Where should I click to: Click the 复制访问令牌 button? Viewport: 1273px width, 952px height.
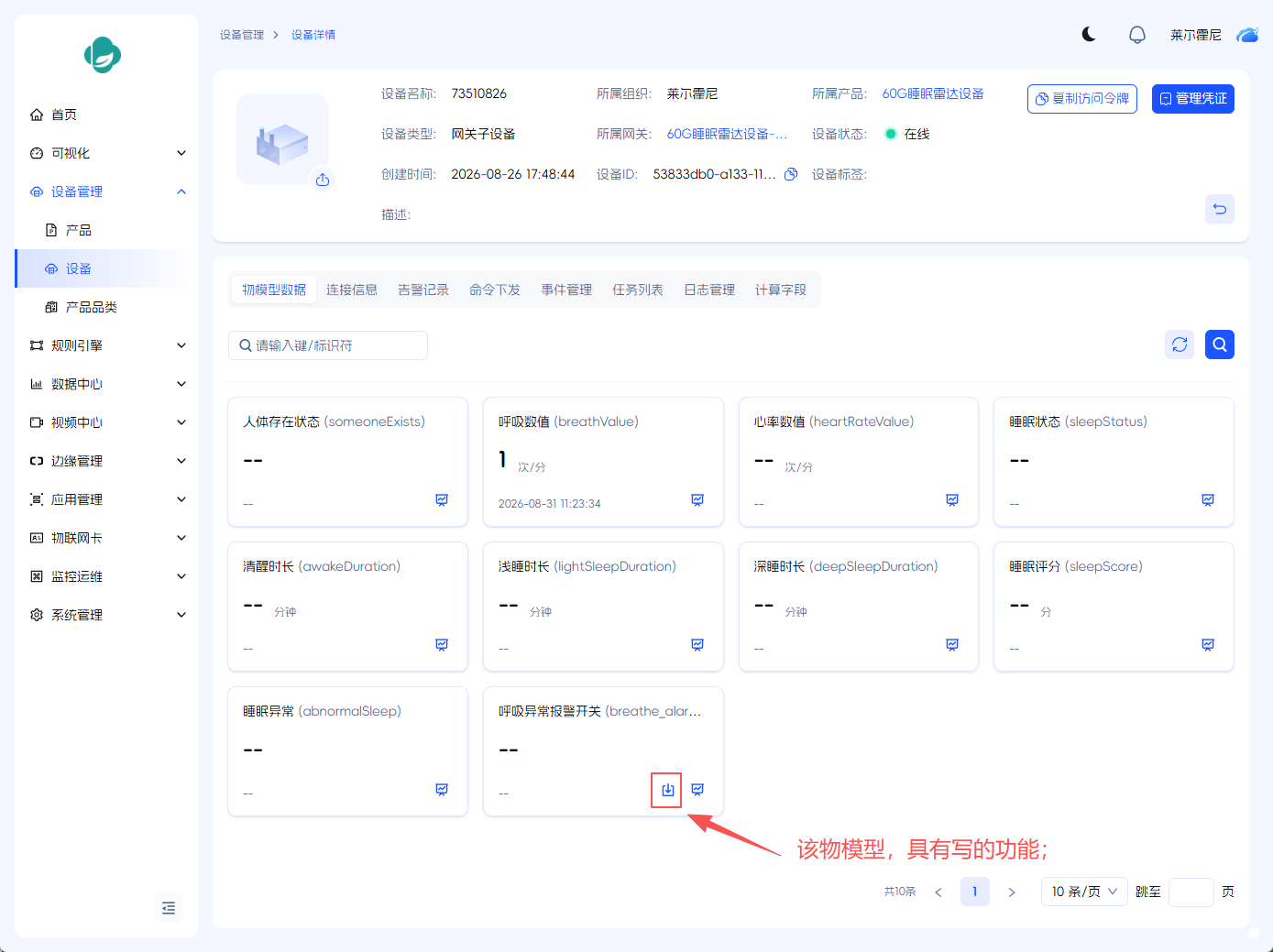1082,99
